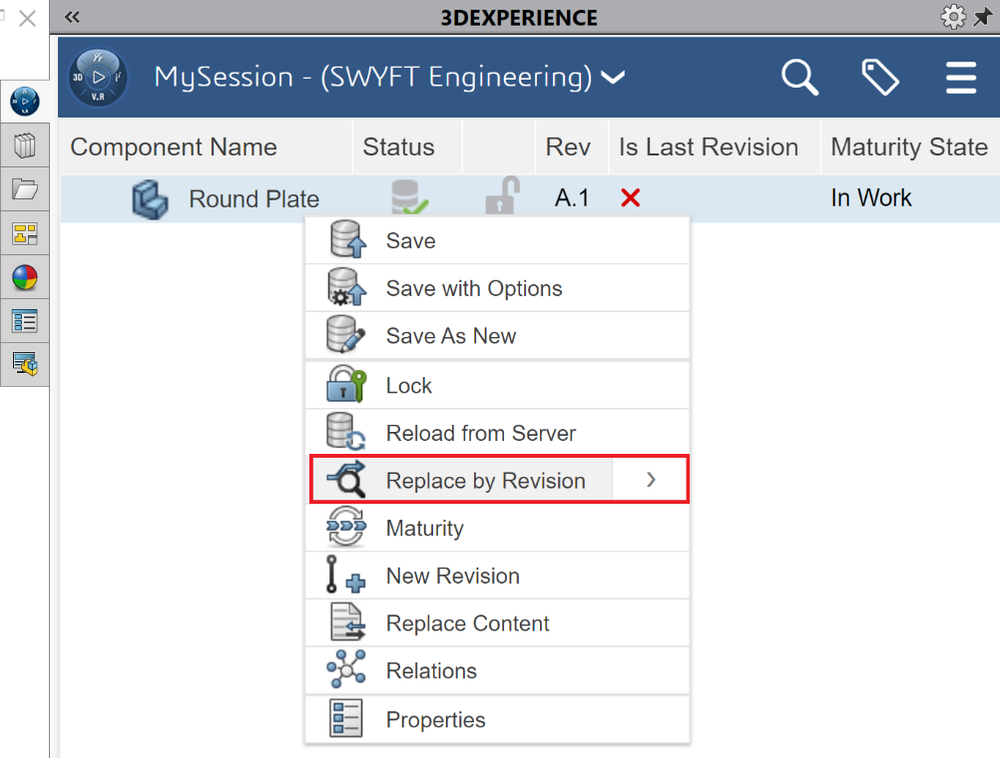Image resolution: width=1000 pixels, height=758 pixels.
Task: Click the red X last revision indicator
Action: pos(630,198)
